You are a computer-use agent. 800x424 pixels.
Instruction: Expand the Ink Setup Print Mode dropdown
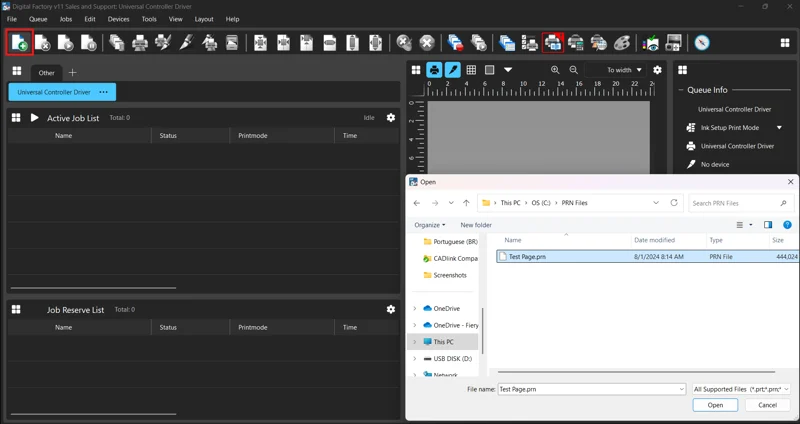coord(779,128)
